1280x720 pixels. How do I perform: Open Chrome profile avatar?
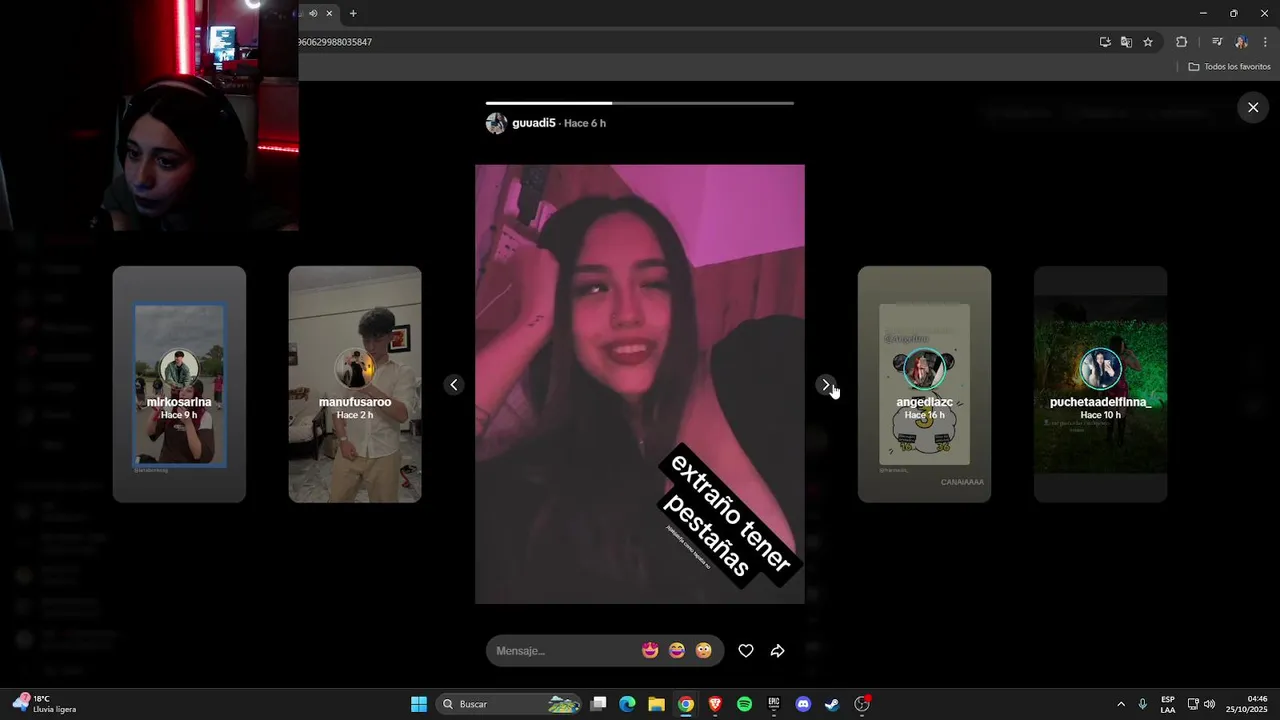[1241, 42]
